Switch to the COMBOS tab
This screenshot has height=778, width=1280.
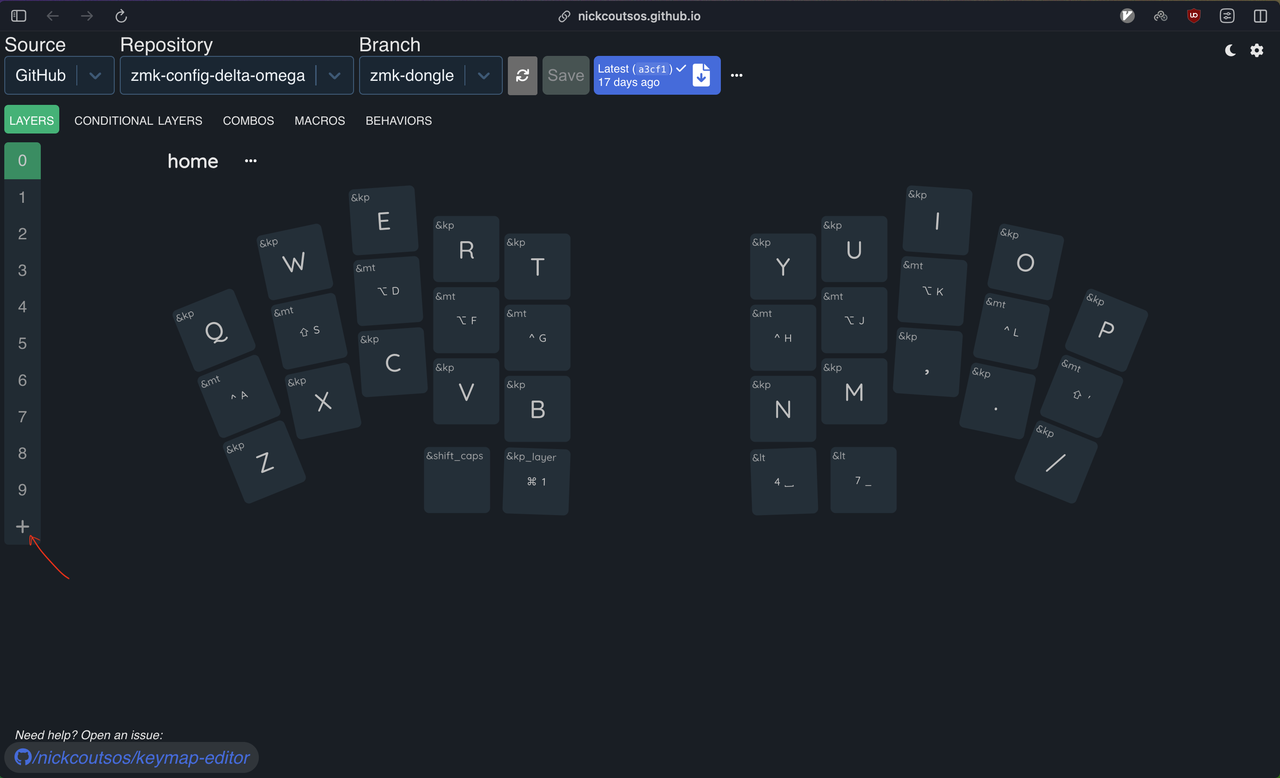pos(248,120)
